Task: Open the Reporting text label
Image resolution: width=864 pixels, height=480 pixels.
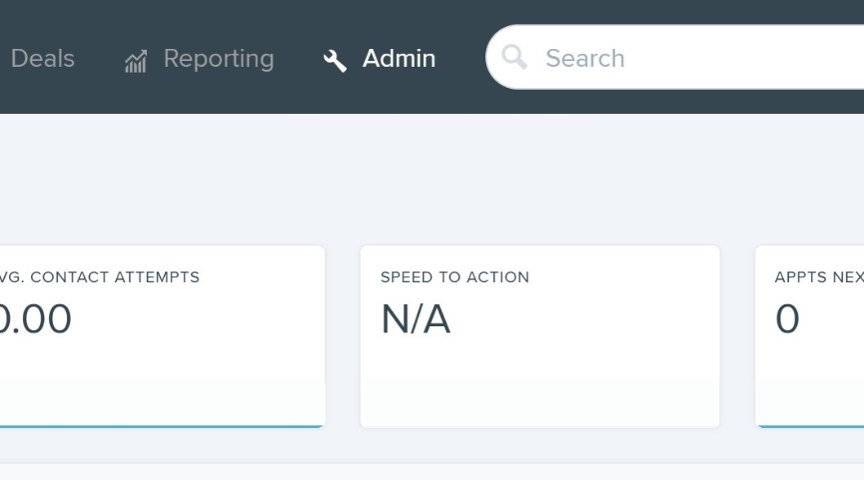Action: [x=219, y=59]
